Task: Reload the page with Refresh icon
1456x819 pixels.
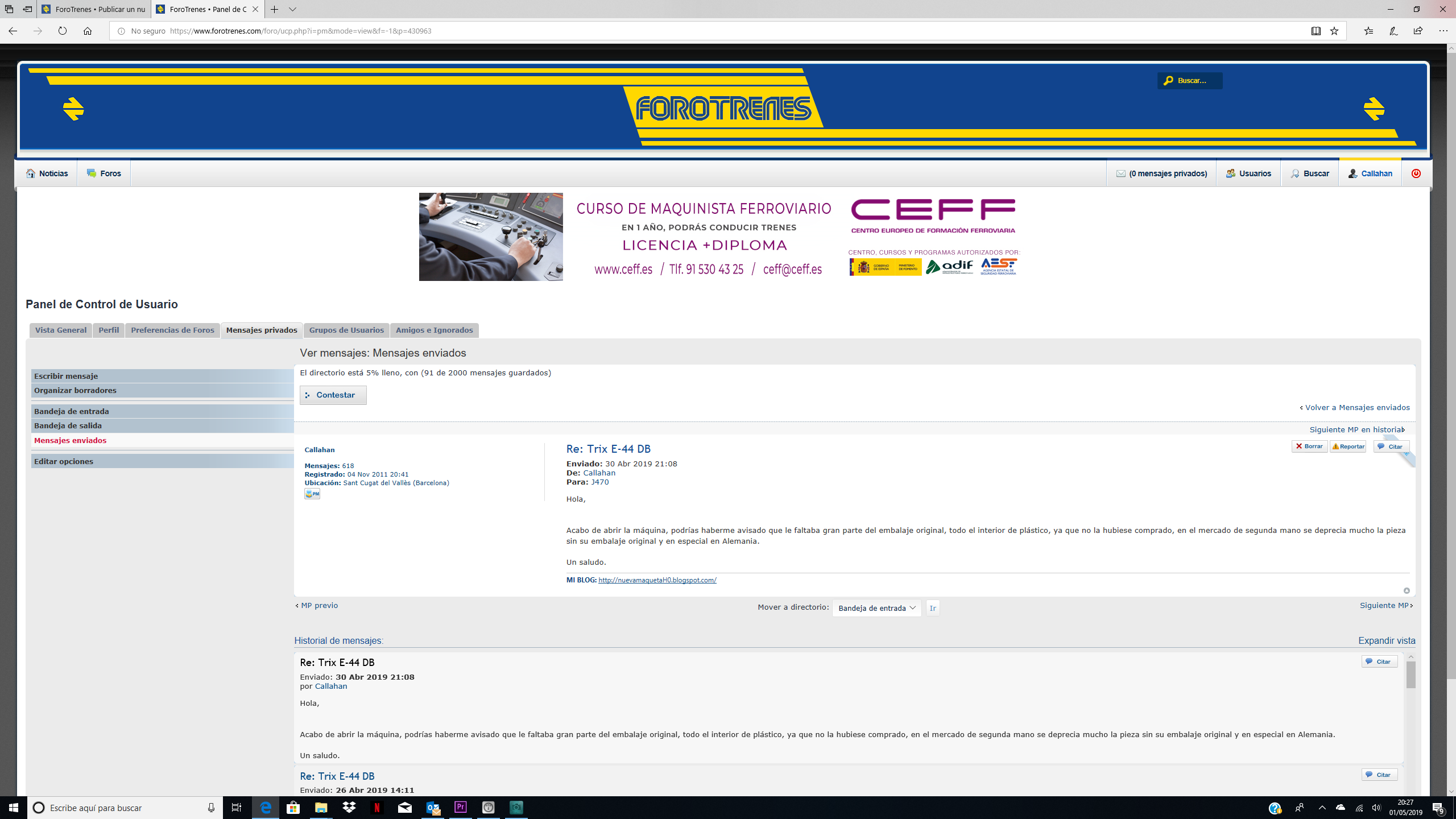Action: (x=63, y=31)
